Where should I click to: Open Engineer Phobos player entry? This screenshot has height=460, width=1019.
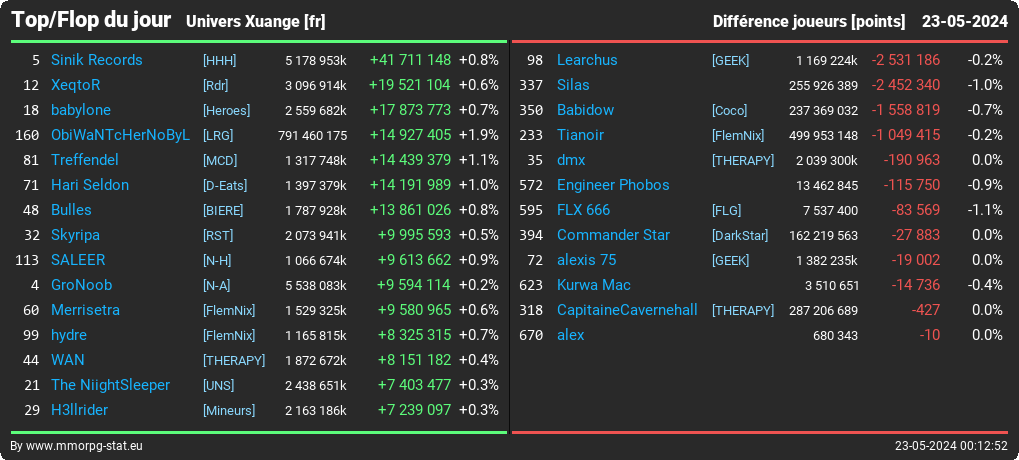click(613, 185)
